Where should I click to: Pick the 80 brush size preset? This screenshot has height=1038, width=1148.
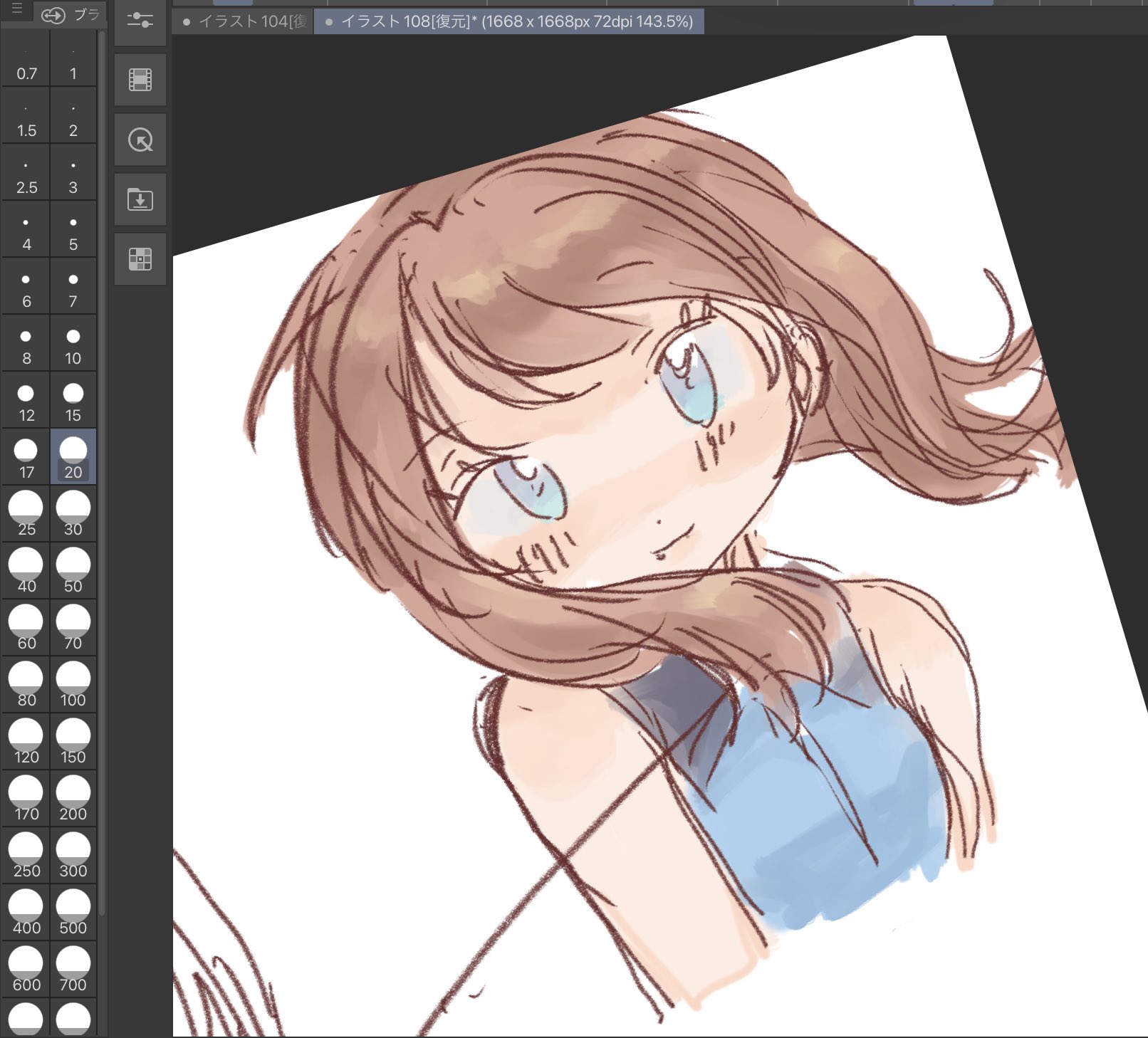(26, 685)
